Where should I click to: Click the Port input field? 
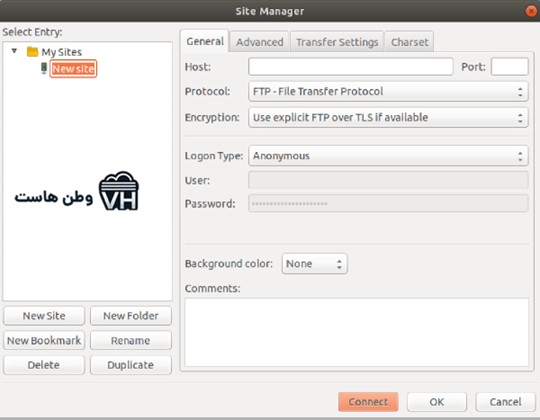click(510, 66)
